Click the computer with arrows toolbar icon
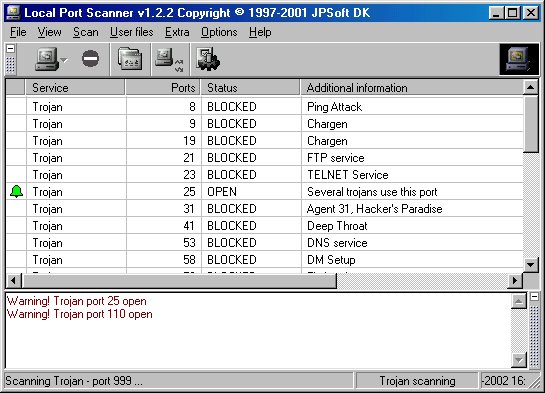Screen dimensions: 545x393 (169, 60)
